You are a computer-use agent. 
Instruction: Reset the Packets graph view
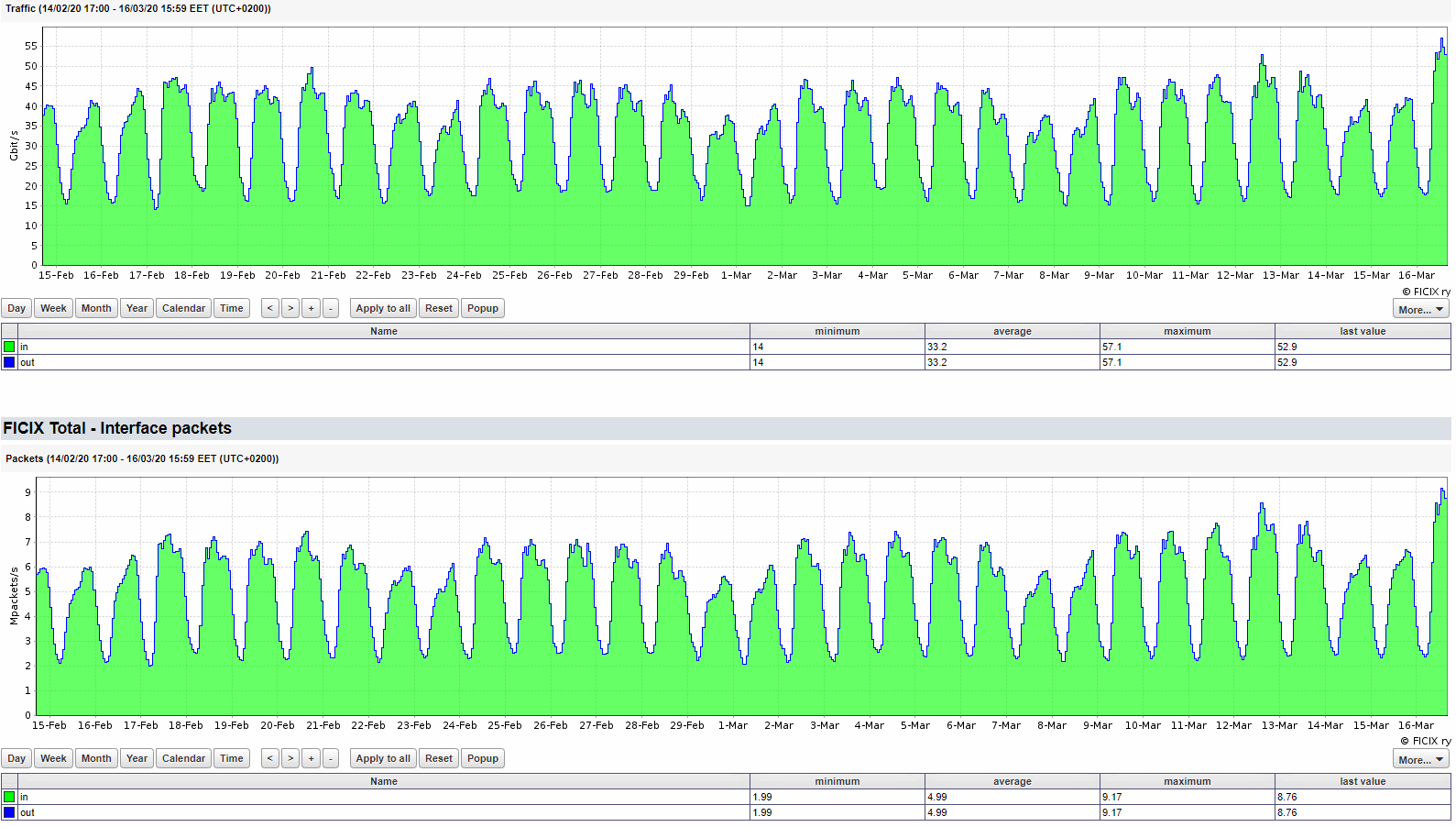point(439,758)
